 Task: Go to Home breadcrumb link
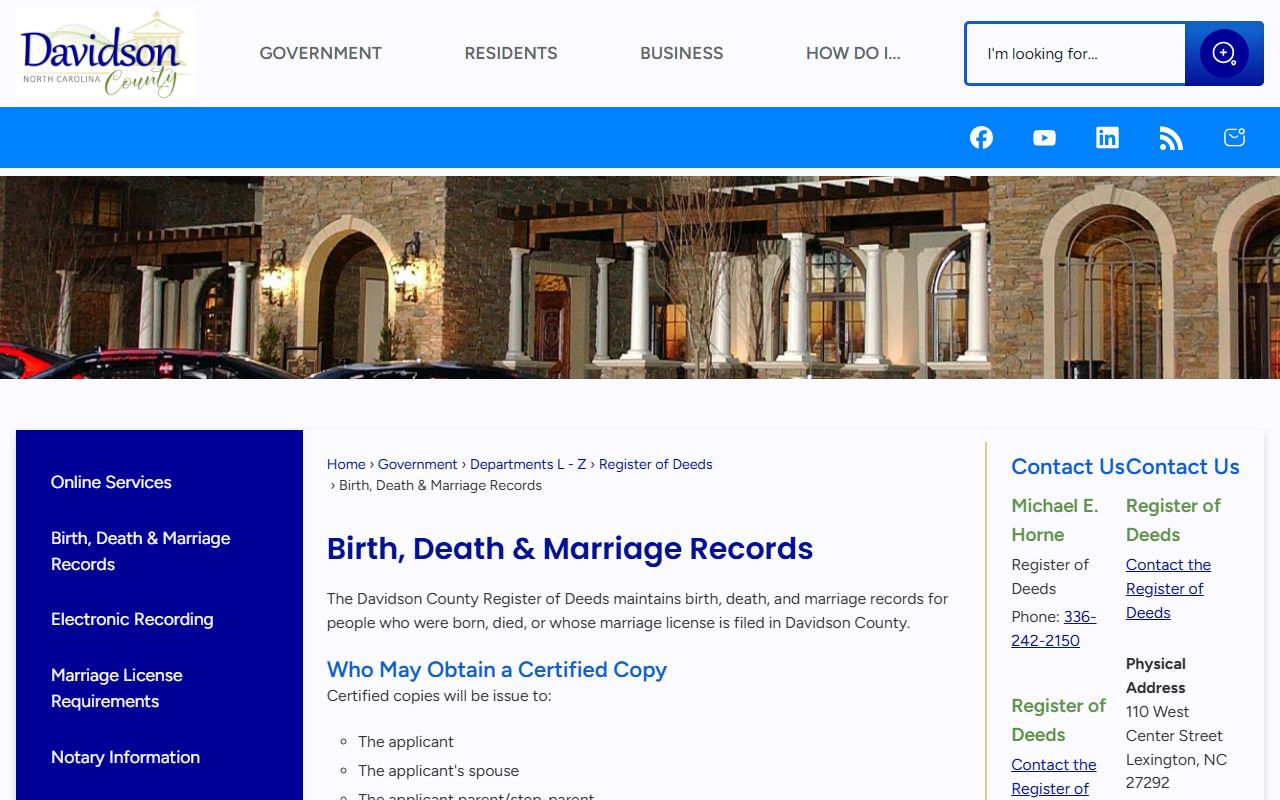click(346, 464)
